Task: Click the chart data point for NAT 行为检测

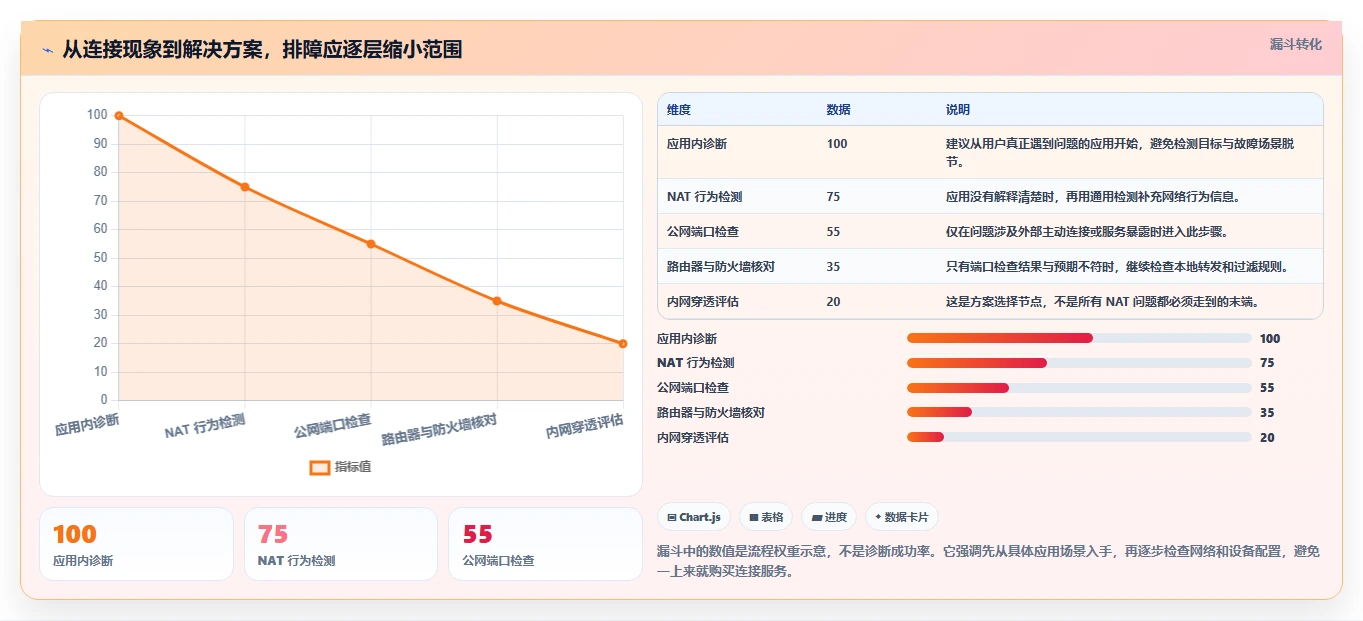Action: tap(245, 187)
